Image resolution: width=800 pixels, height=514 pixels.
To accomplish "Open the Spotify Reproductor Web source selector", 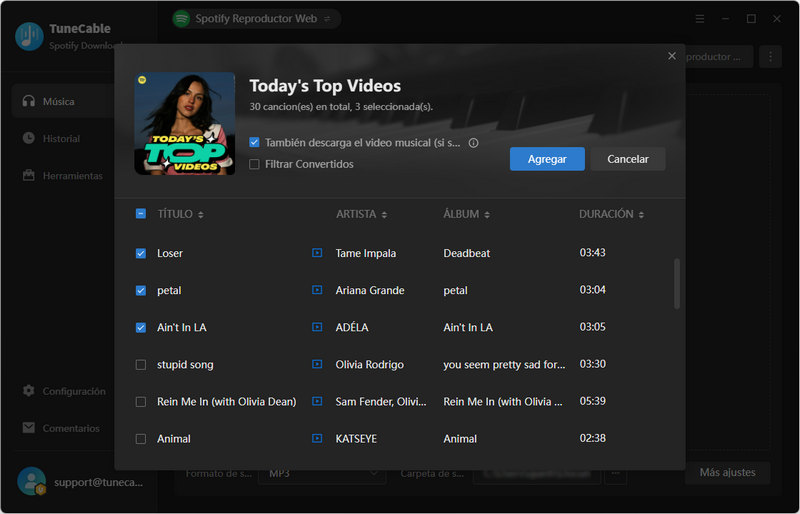I will coord(257,19).
